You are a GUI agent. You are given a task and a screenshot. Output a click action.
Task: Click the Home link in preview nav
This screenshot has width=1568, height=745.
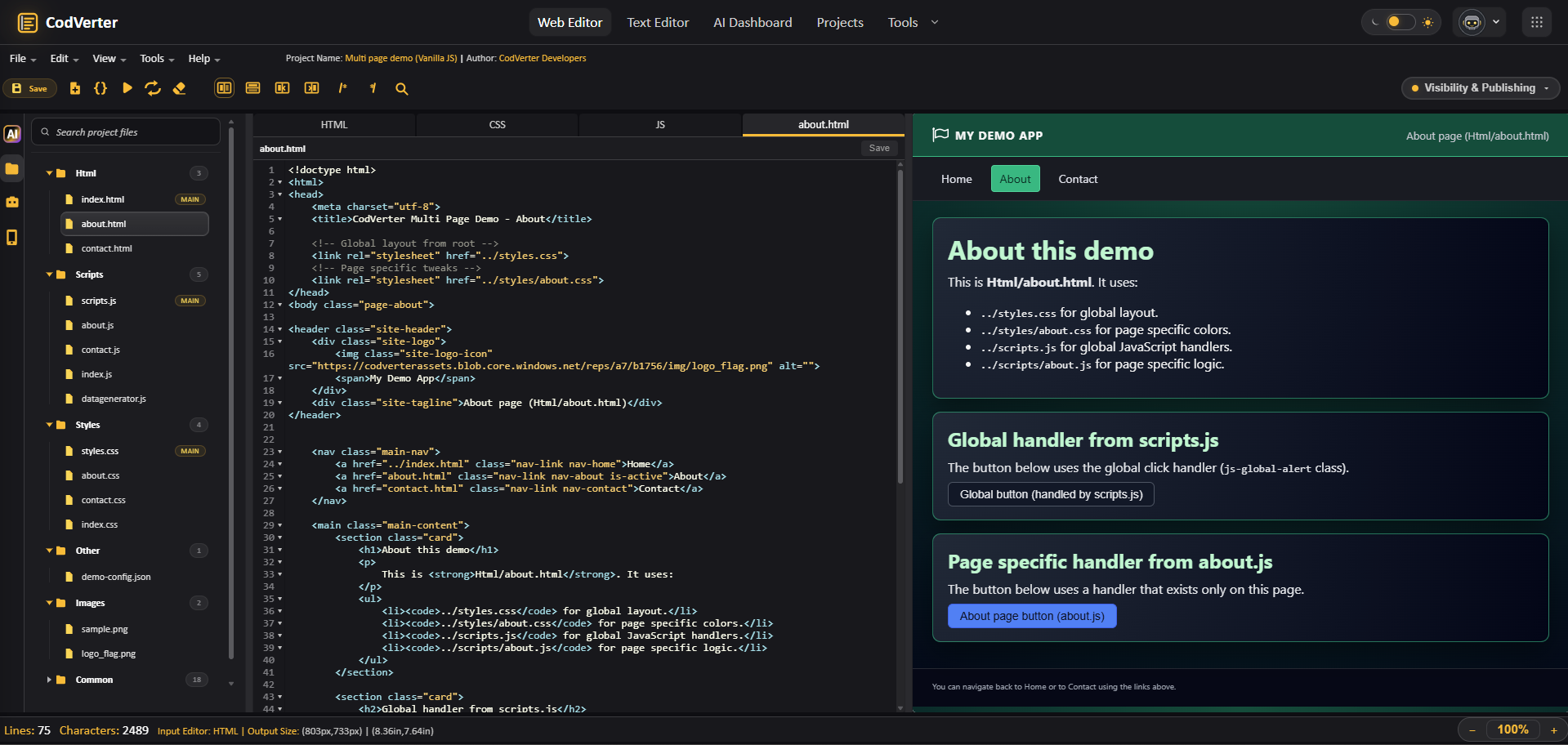957,179
